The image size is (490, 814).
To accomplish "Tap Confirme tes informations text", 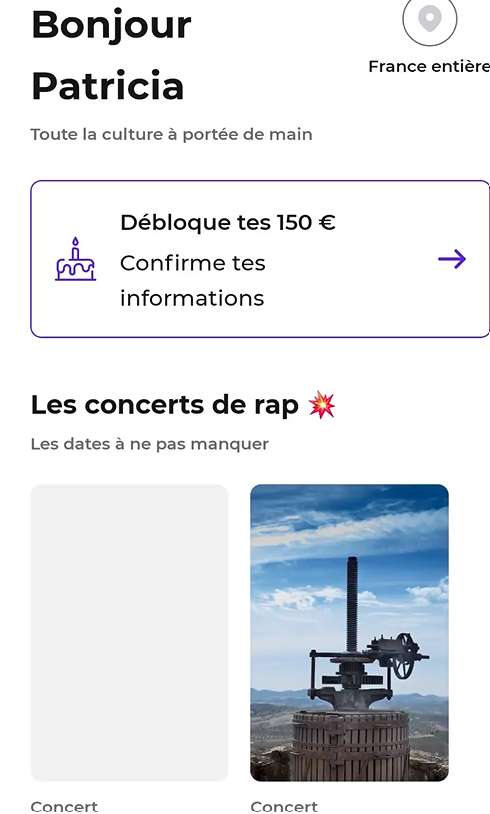I will (x=193, y=280).
